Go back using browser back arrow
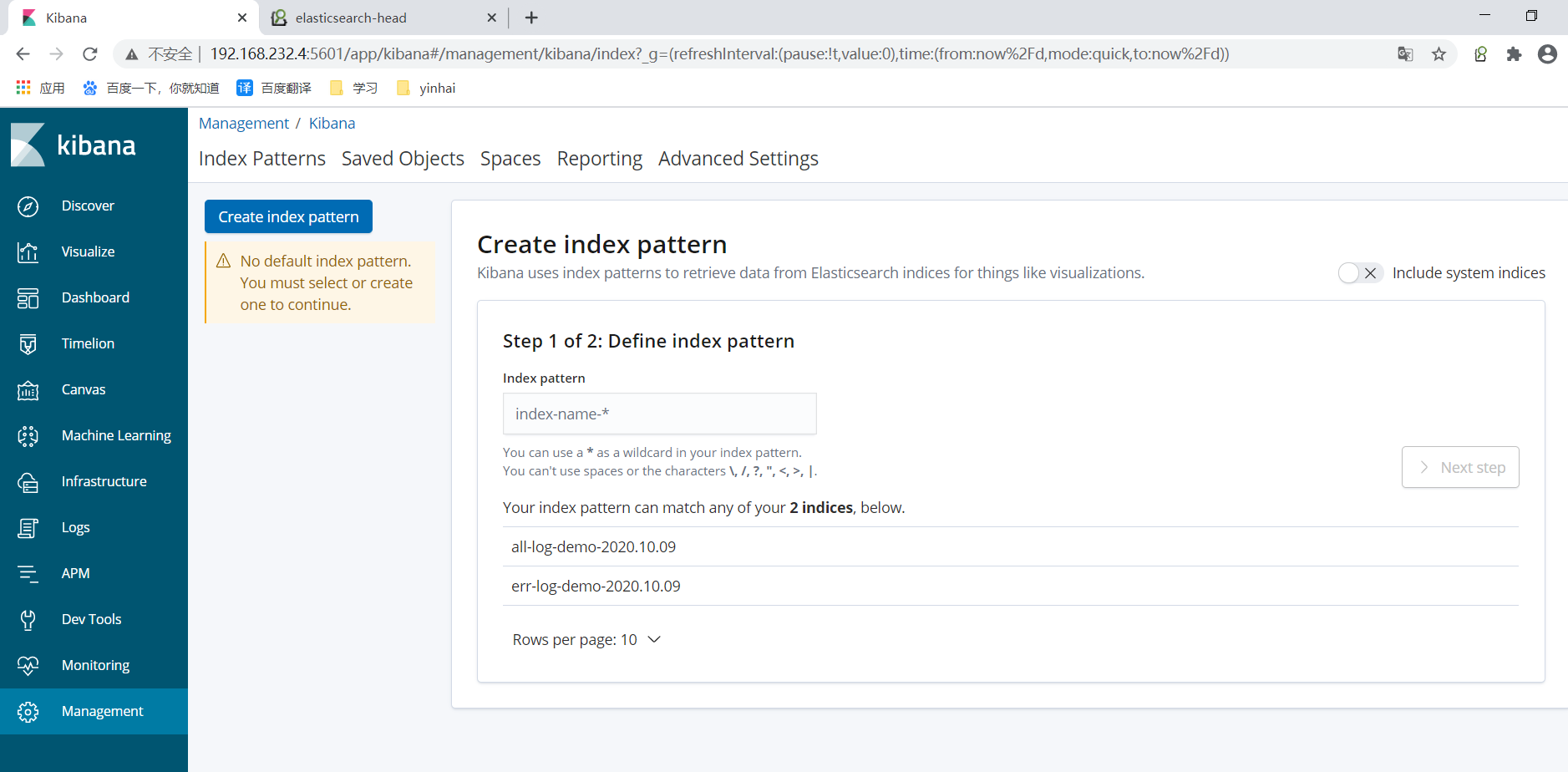Image resolution: width=1568 pixels, height=772 pixels. coord(23,54)
